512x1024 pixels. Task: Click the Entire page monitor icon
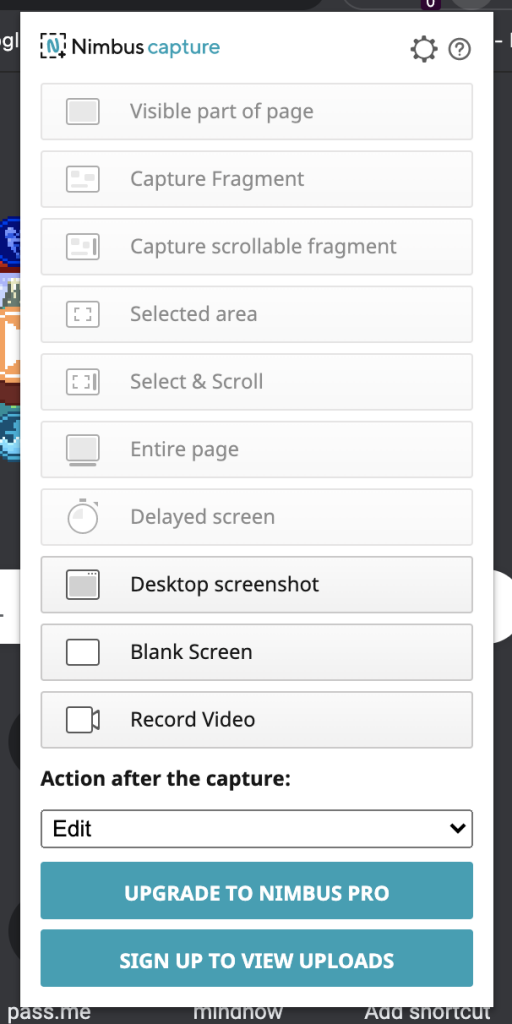83,450
